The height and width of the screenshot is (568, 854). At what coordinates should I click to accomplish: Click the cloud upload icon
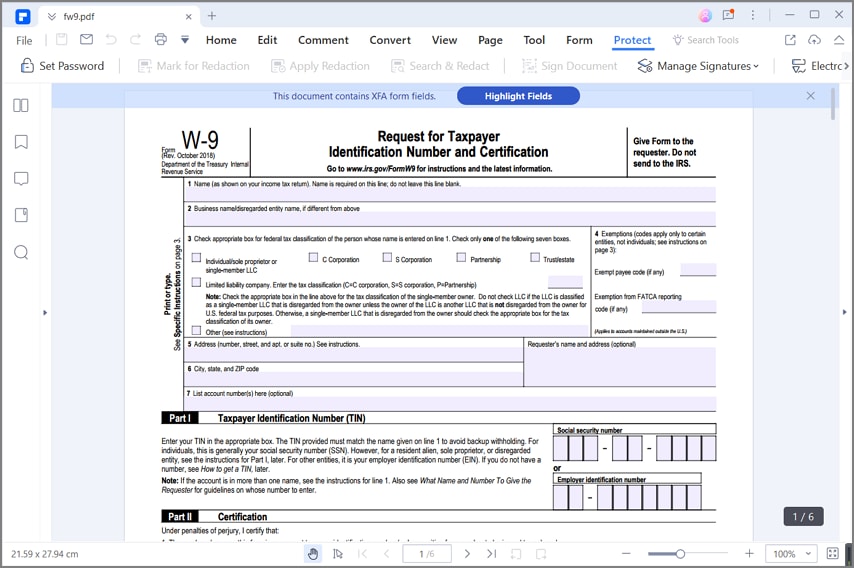tap(814, 39)
